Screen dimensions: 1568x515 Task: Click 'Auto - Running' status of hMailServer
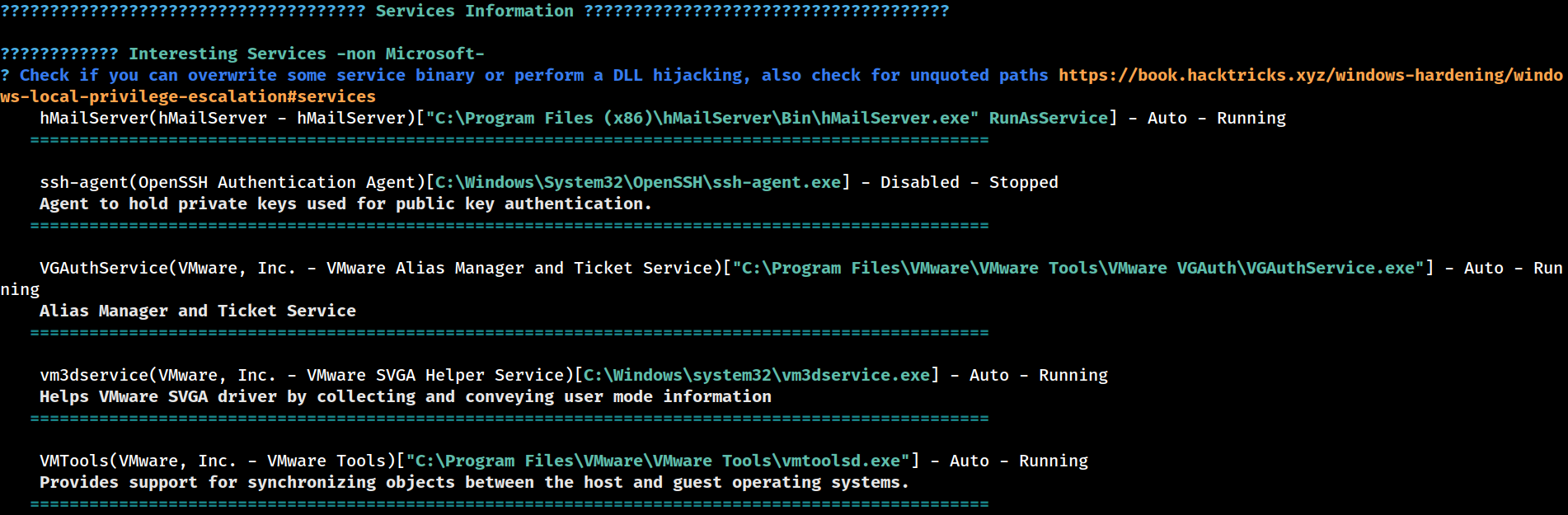point(1217,118)
